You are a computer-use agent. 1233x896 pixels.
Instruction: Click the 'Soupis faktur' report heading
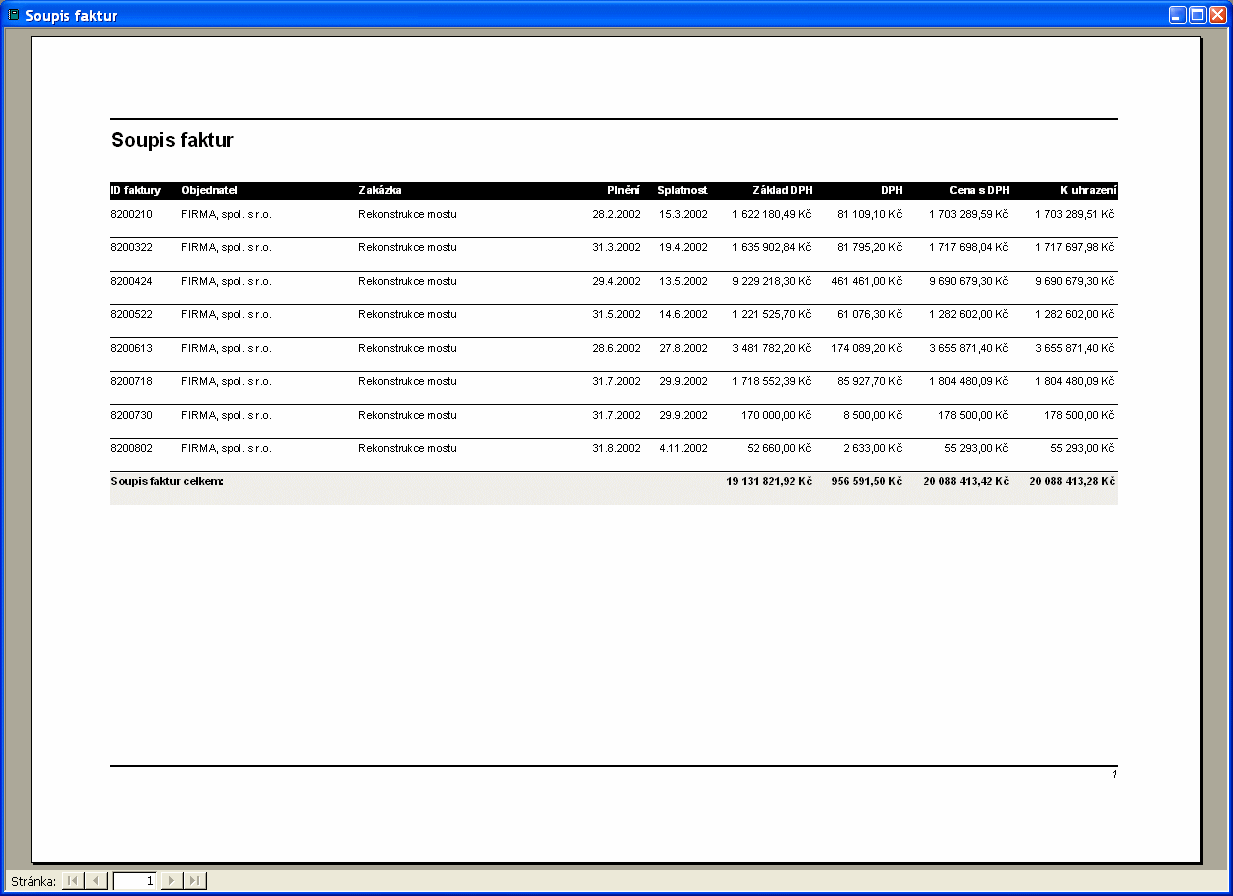coord(172,140)
